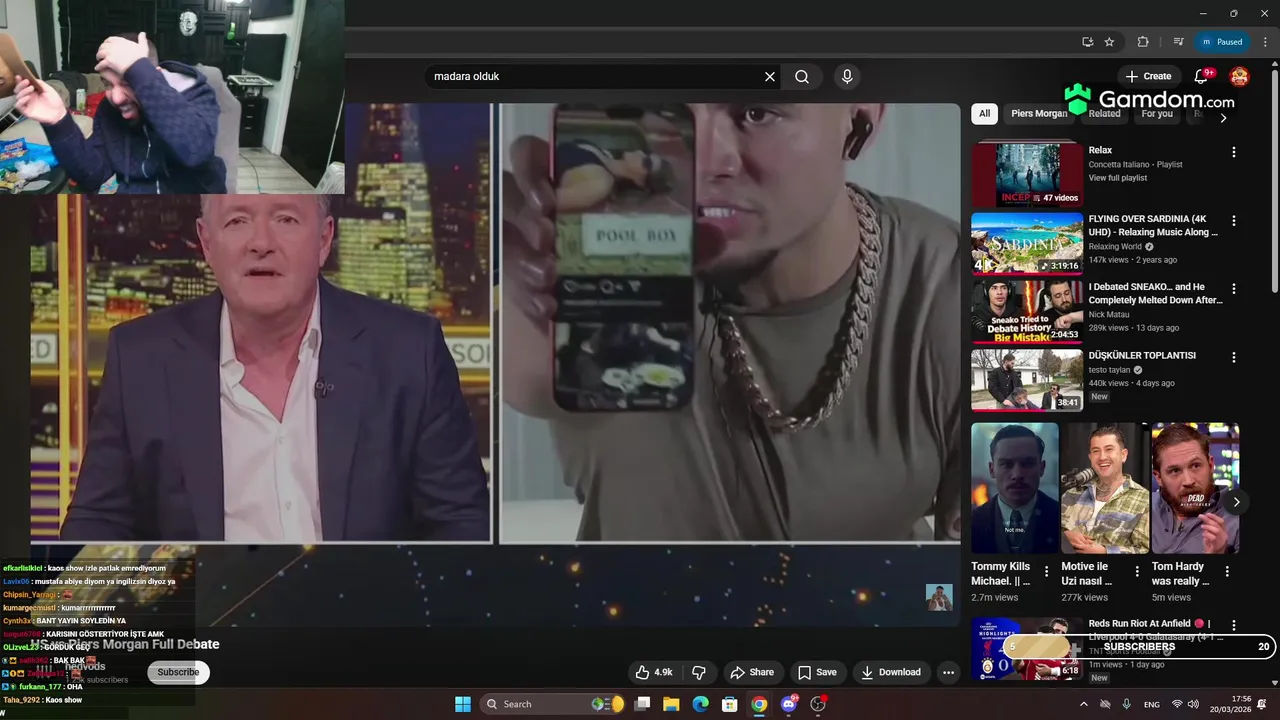Click View full playlist link

[1118, 178]
